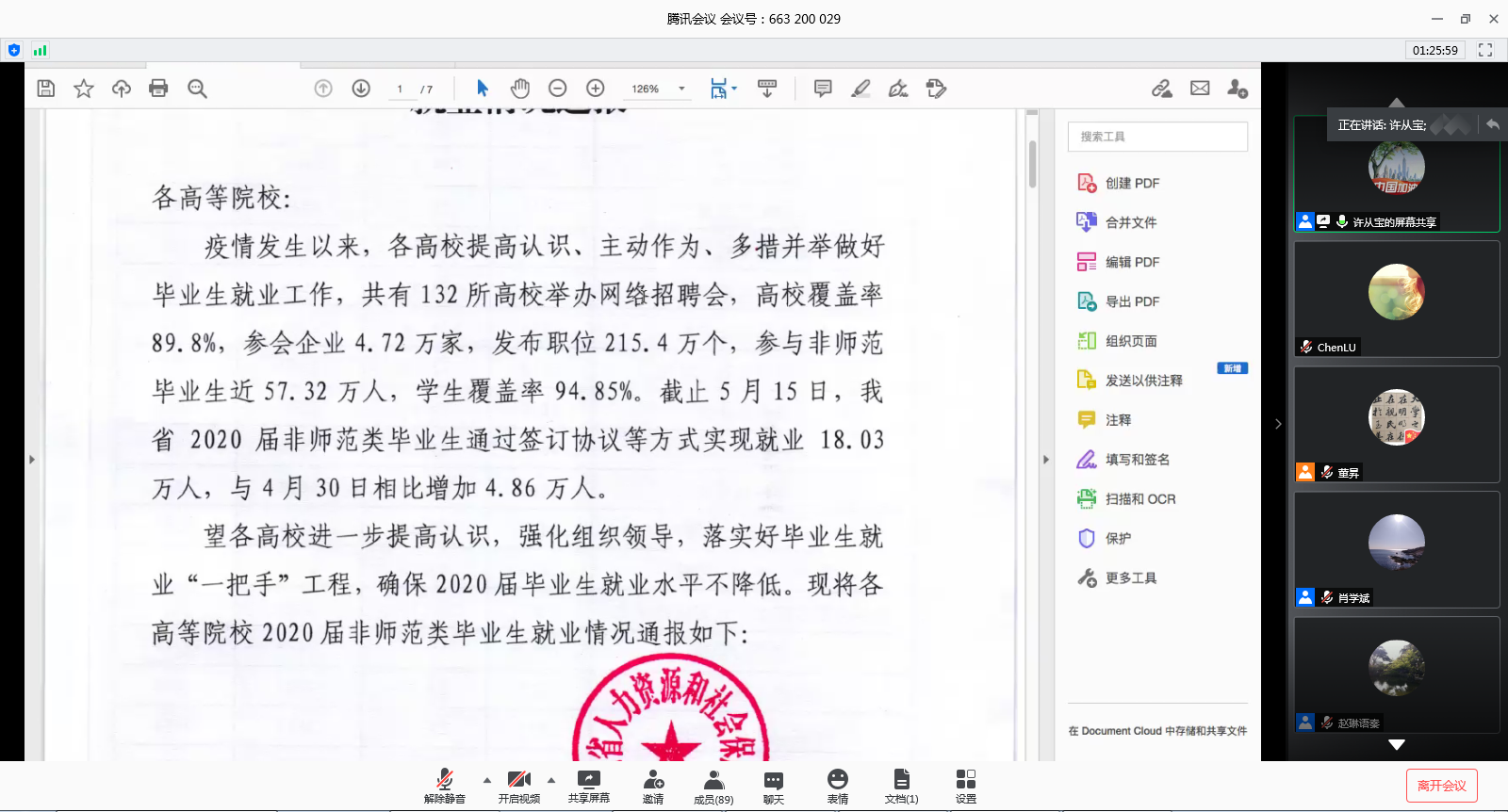1508x812 pixels.
Task: Open 编辑 PDF tool
Action: (1132, 262)
